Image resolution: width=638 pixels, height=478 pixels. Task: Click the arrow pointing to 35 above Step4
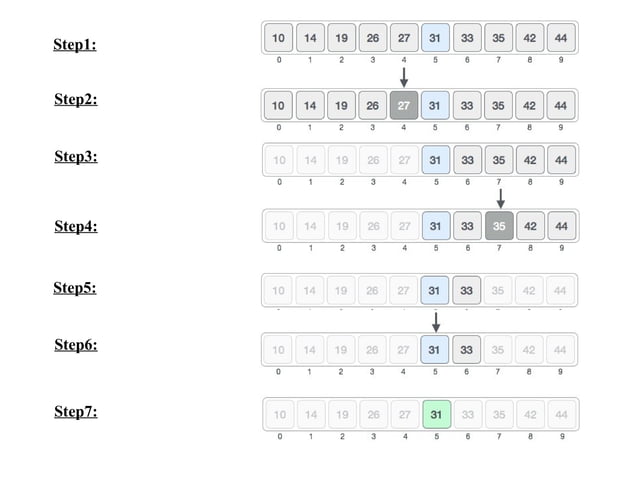(x=501, y=198)
